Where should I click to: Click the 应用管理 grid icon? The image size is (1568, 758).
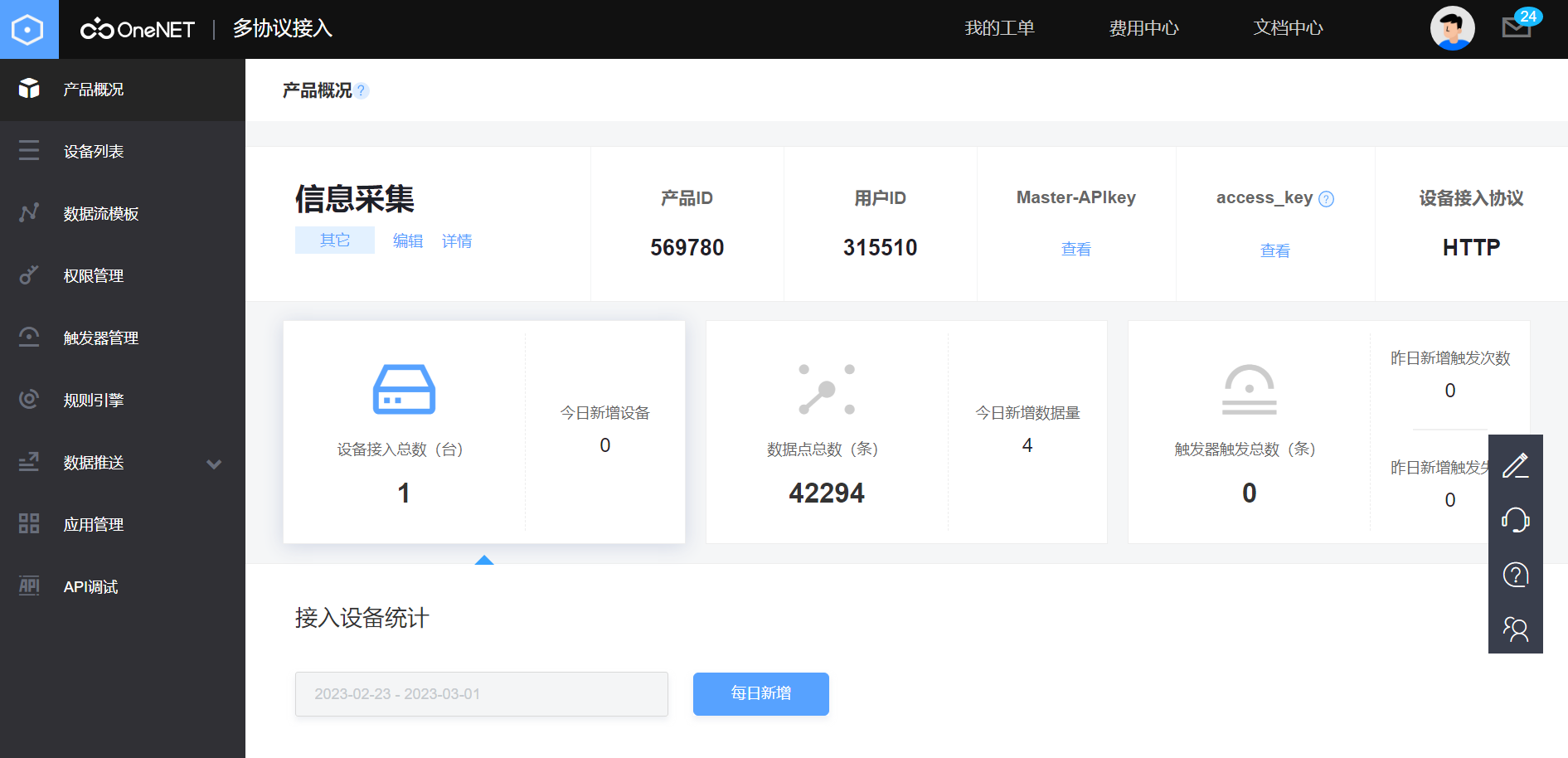coord(29,524)
